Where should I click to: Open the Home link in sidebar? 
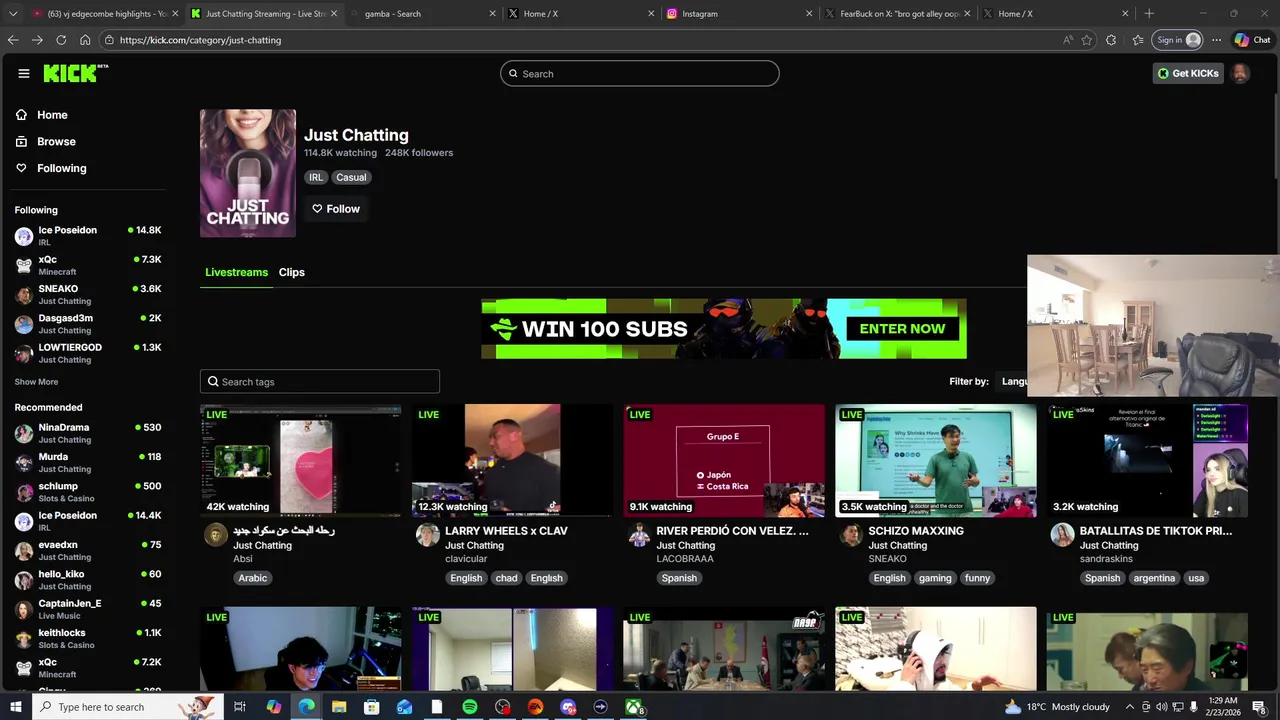[x=52, y=115]
